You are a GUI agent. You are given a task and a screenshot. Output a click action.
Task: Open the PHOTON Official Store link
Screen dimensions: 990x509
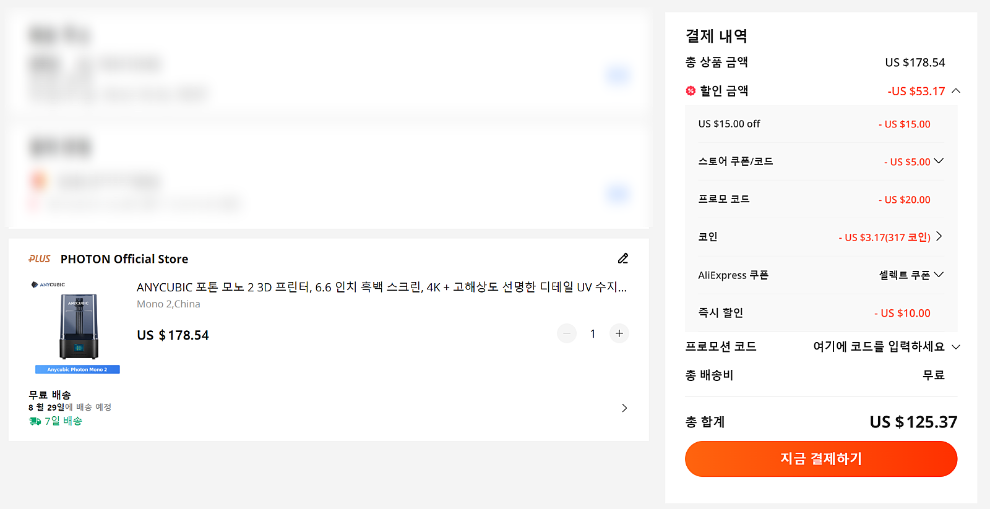[x=124, y=259]
